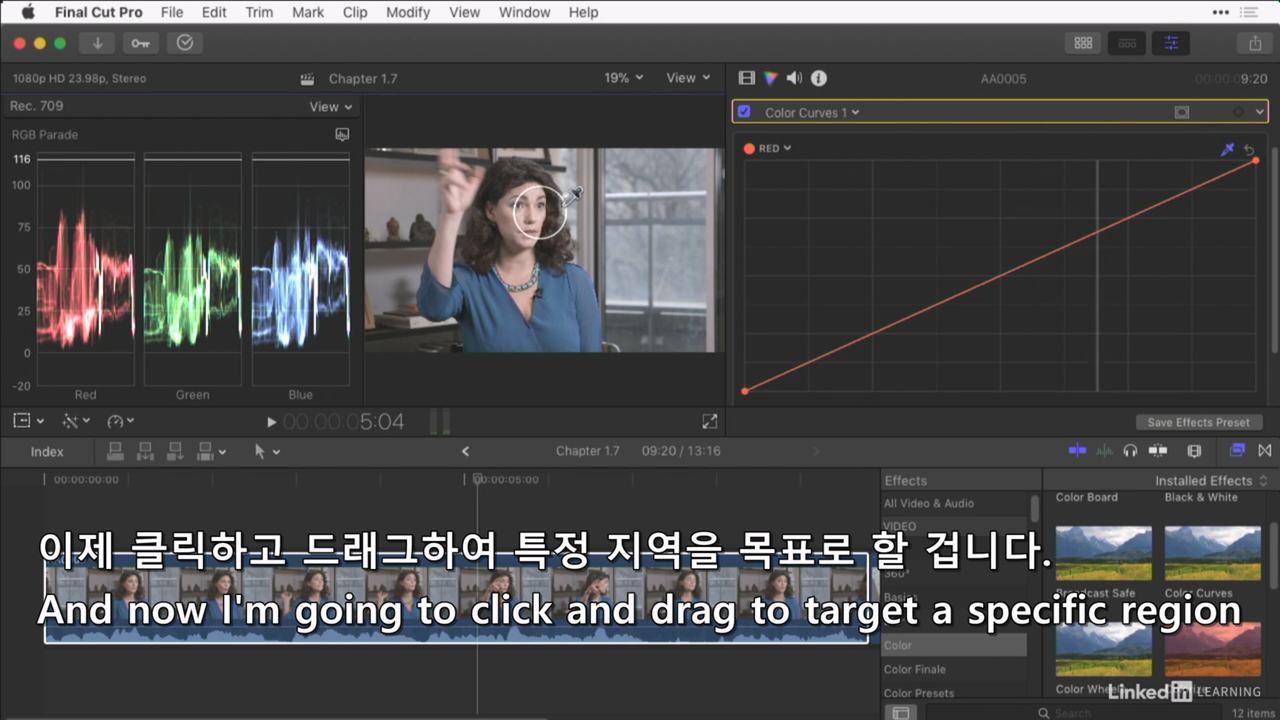The image size is (1280, 720).
Task: Click the red color dot on curve
Action: click(749, 148)
